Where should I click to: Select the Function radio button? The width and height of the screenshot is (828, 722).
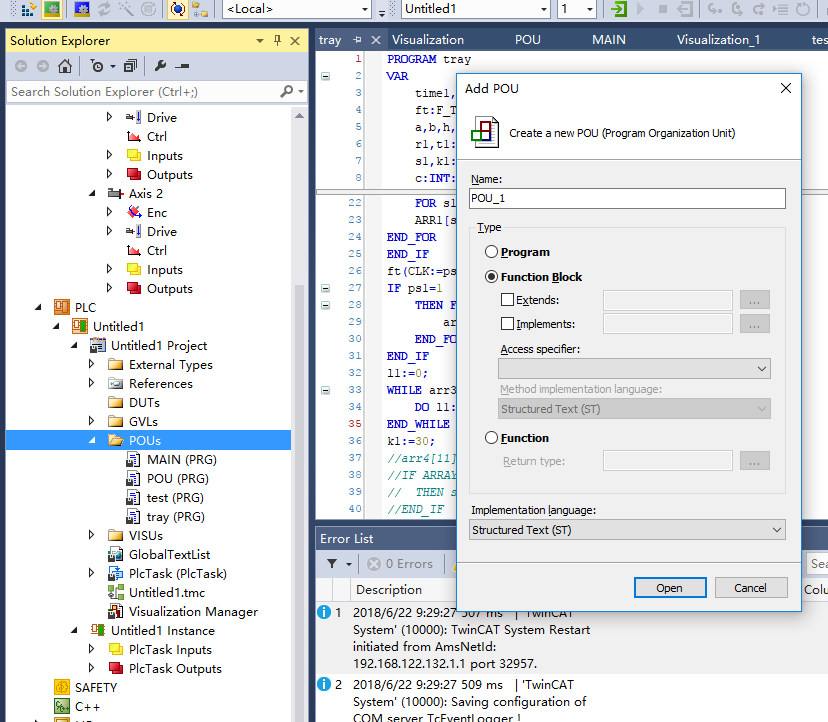(x=491, y=437)
